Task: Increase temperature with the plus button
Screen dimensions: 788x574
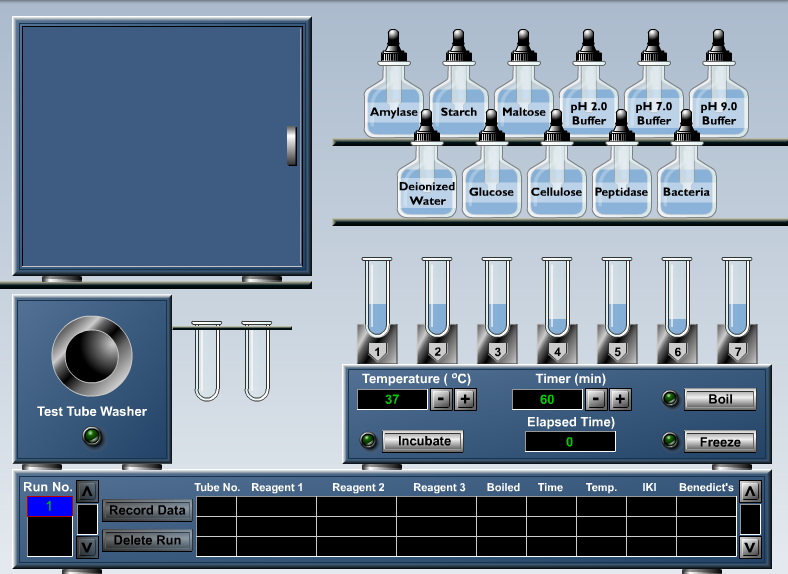Action: tap(466, 399)
